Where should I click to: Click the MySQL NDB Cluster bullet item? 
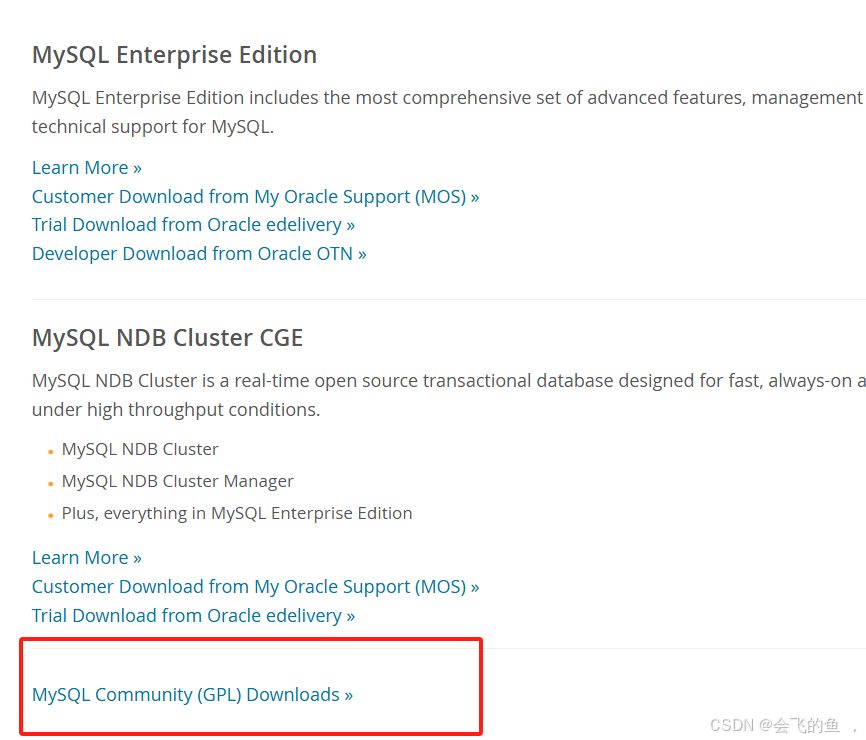coord(139,449)
